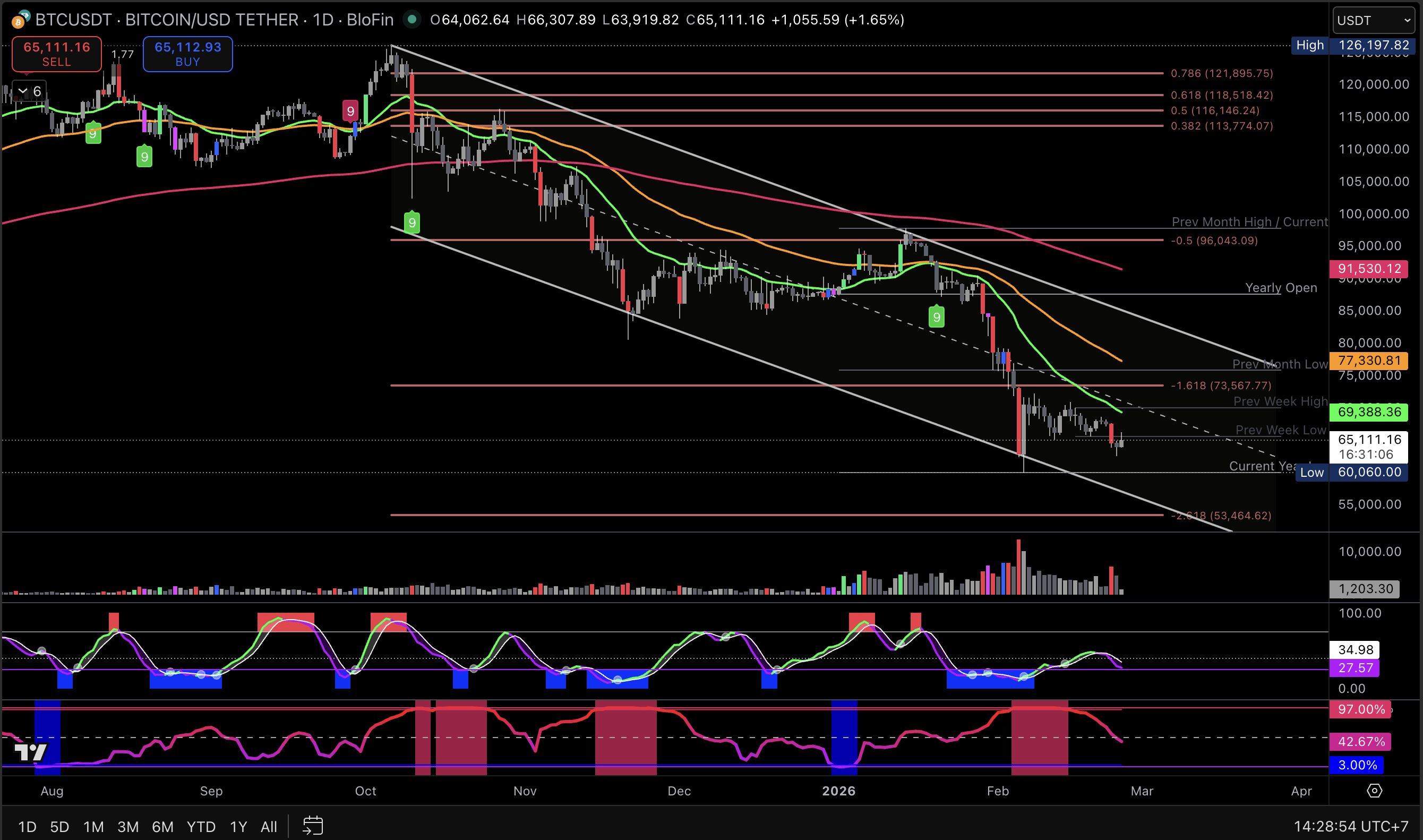This screenshot has width=1423, height=840.
Task: Click the 0.618 Fibonacci level label
Action: [x=1221, y=95]
